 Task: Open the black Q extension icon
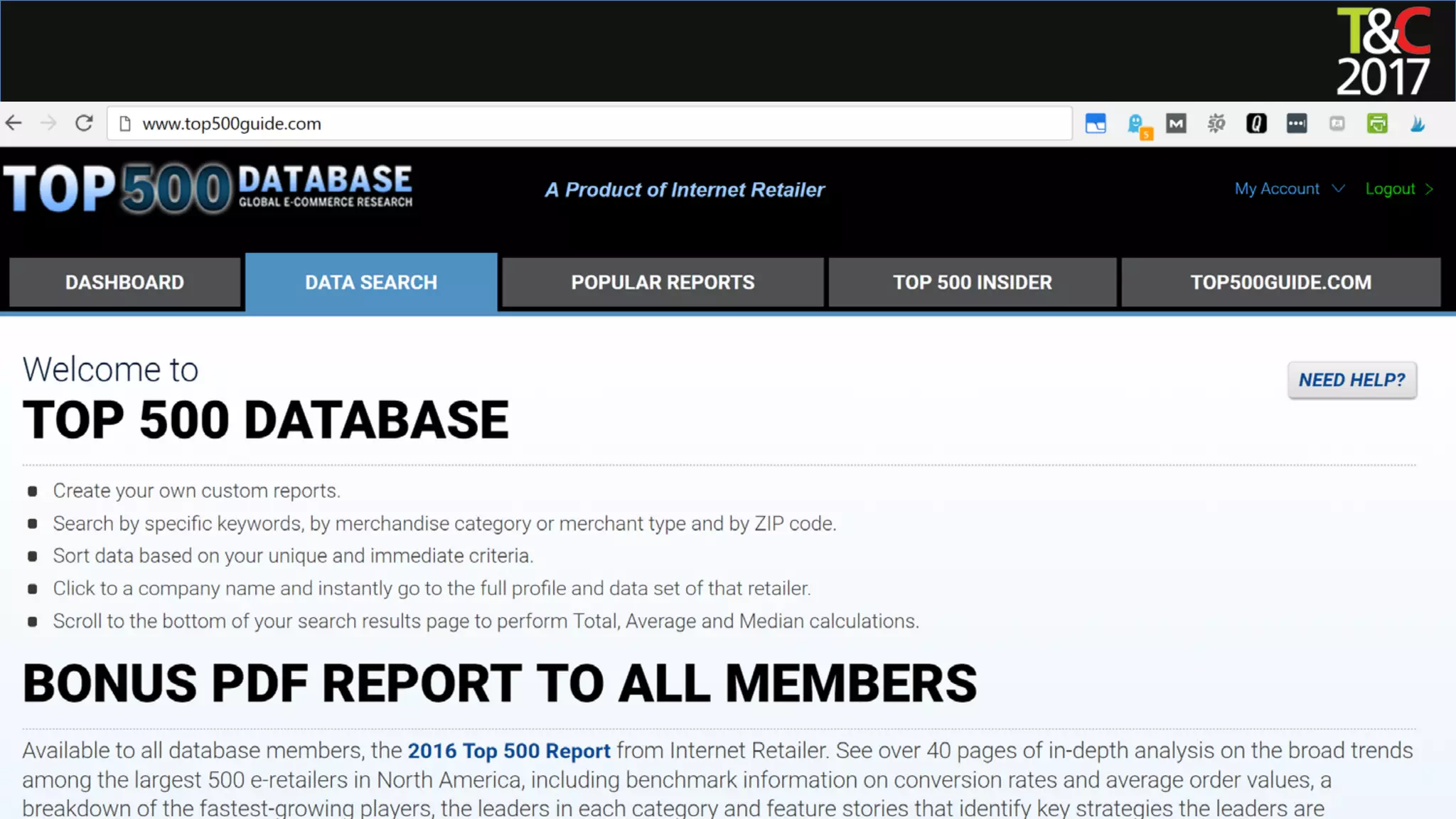click(1256, 124)
